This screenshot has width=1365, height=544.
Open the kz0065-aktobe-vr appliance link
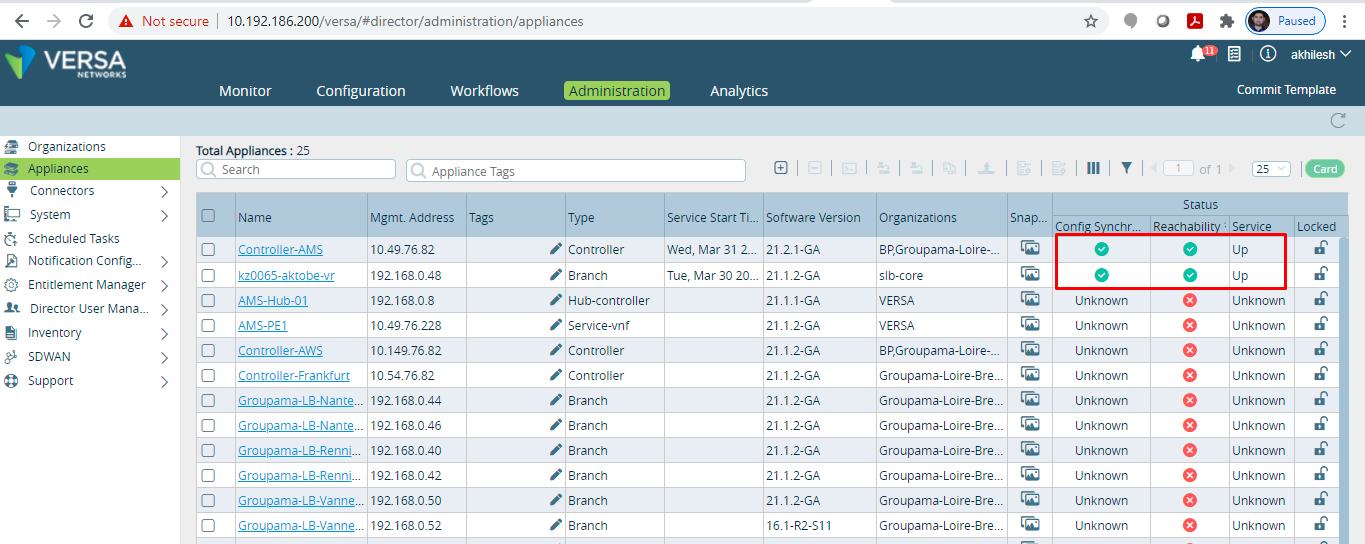click(x=286, y=275)
